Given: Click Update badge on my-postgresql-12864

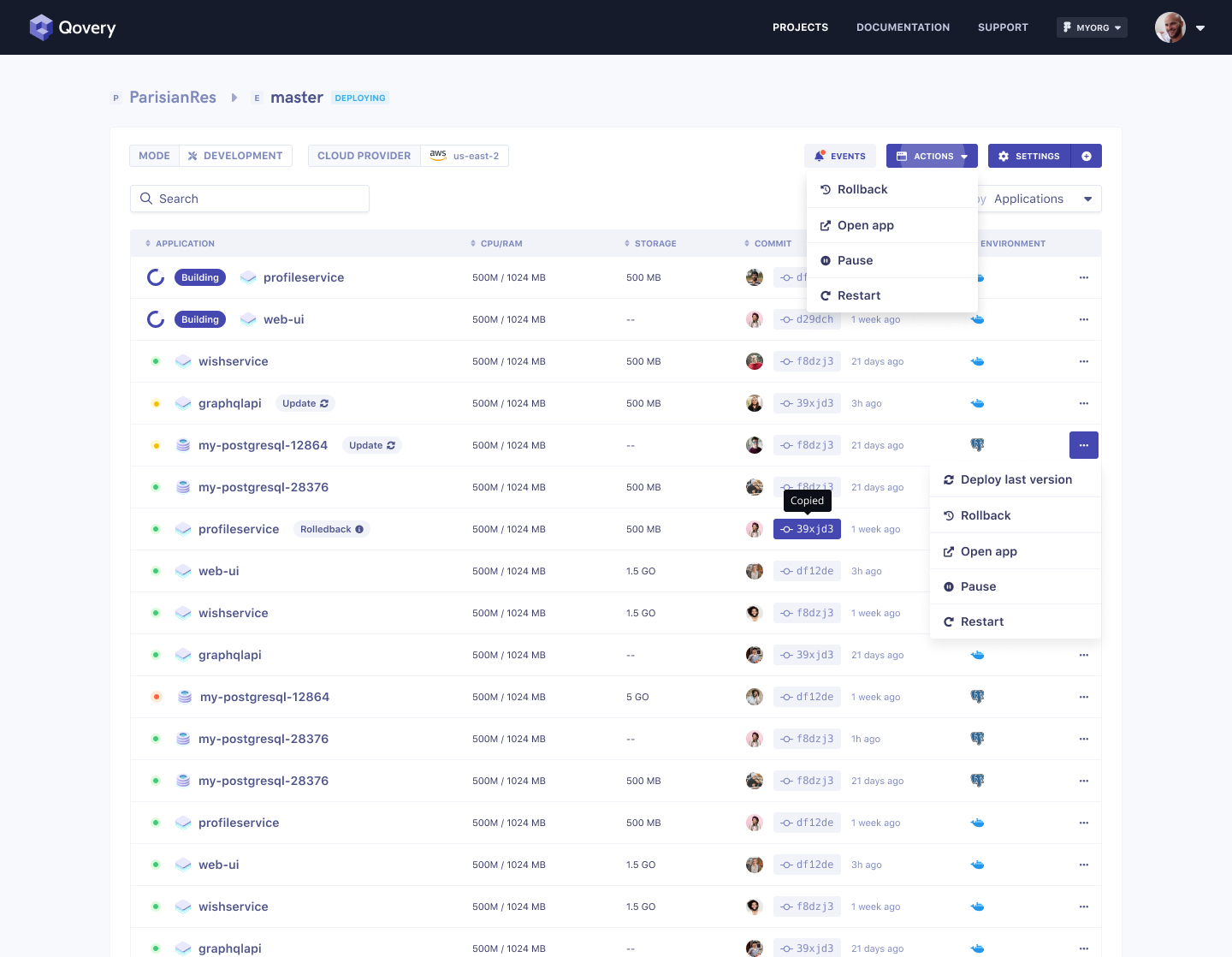Looking at the screenshot, I should coord(372,445).
